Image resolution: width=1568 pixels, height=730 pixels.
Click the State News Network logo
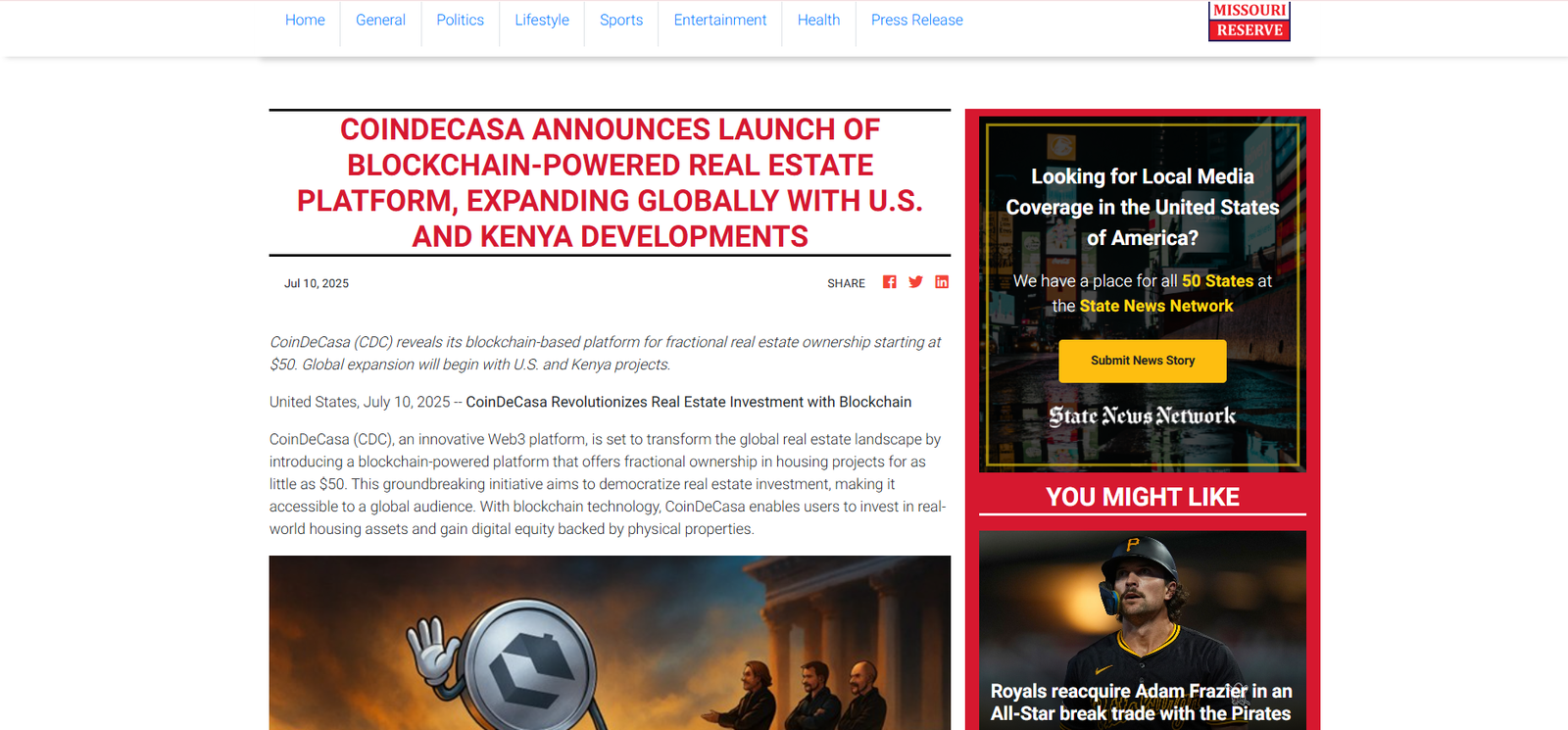[x=1142, y=416]
